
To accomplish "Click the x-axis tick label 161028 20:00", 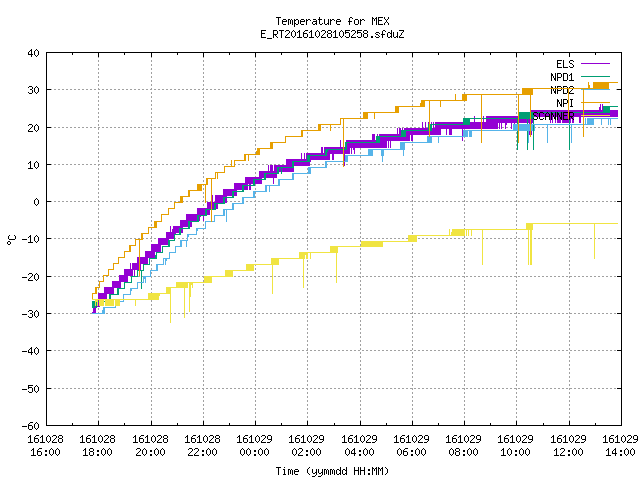I will pyautogui.click(x=150, y=446).
